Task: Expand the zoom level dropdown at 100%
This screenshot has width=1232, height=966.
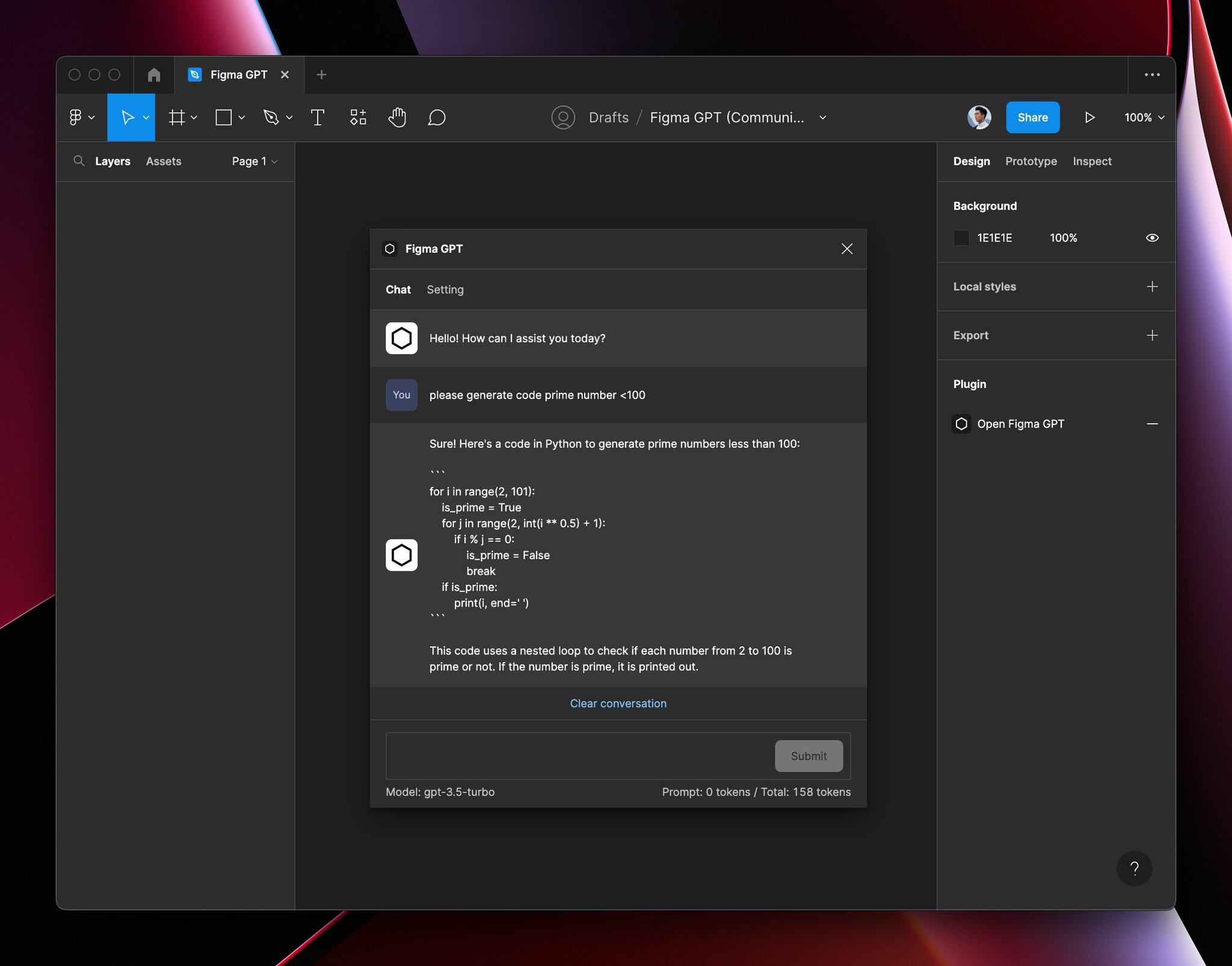Action: (x=1144, y=117)
